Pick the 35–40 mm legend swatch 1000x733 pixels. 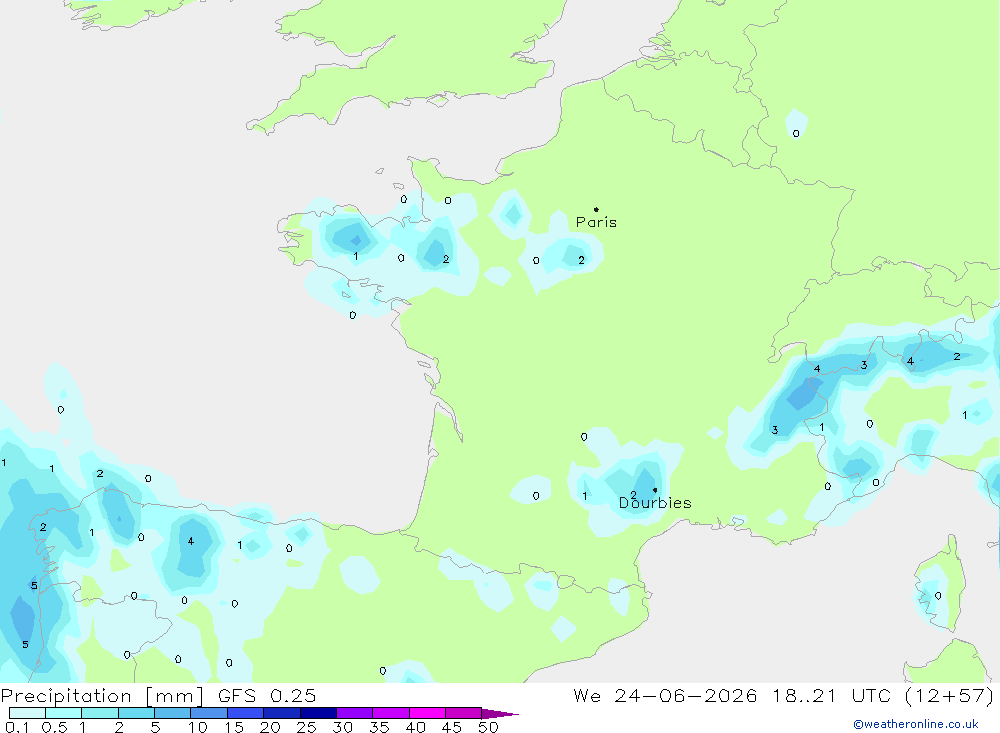click(x=391, y=713)
